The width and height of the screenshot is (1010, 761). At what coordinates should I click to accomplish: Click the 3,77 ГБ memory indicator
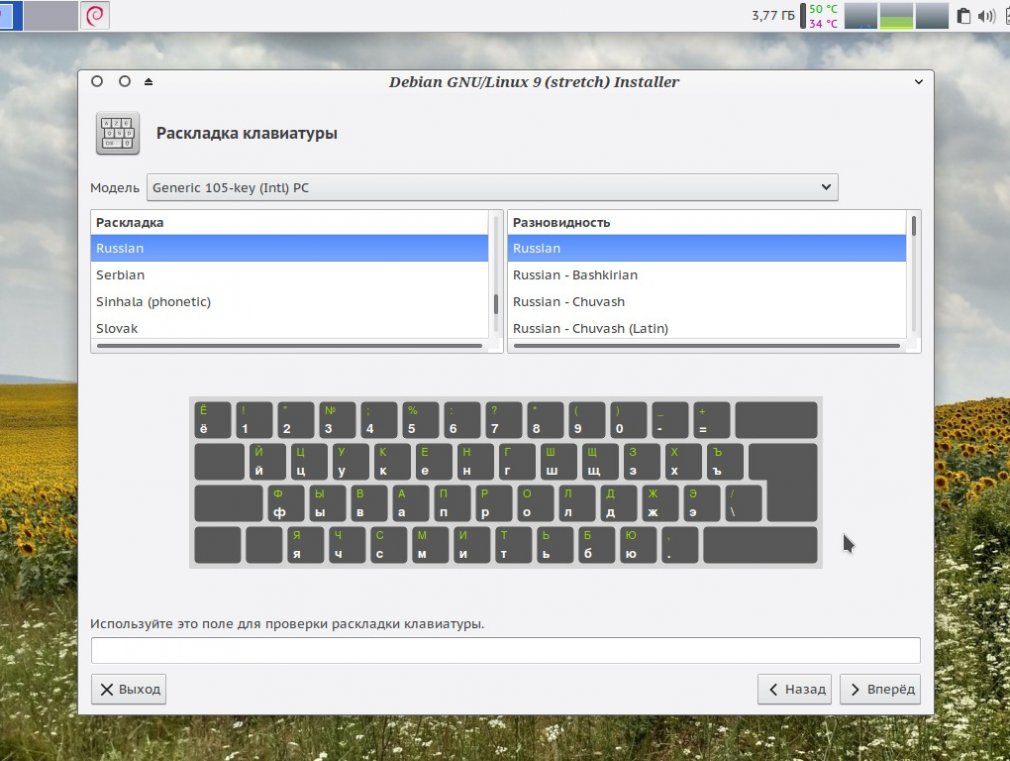773,15
